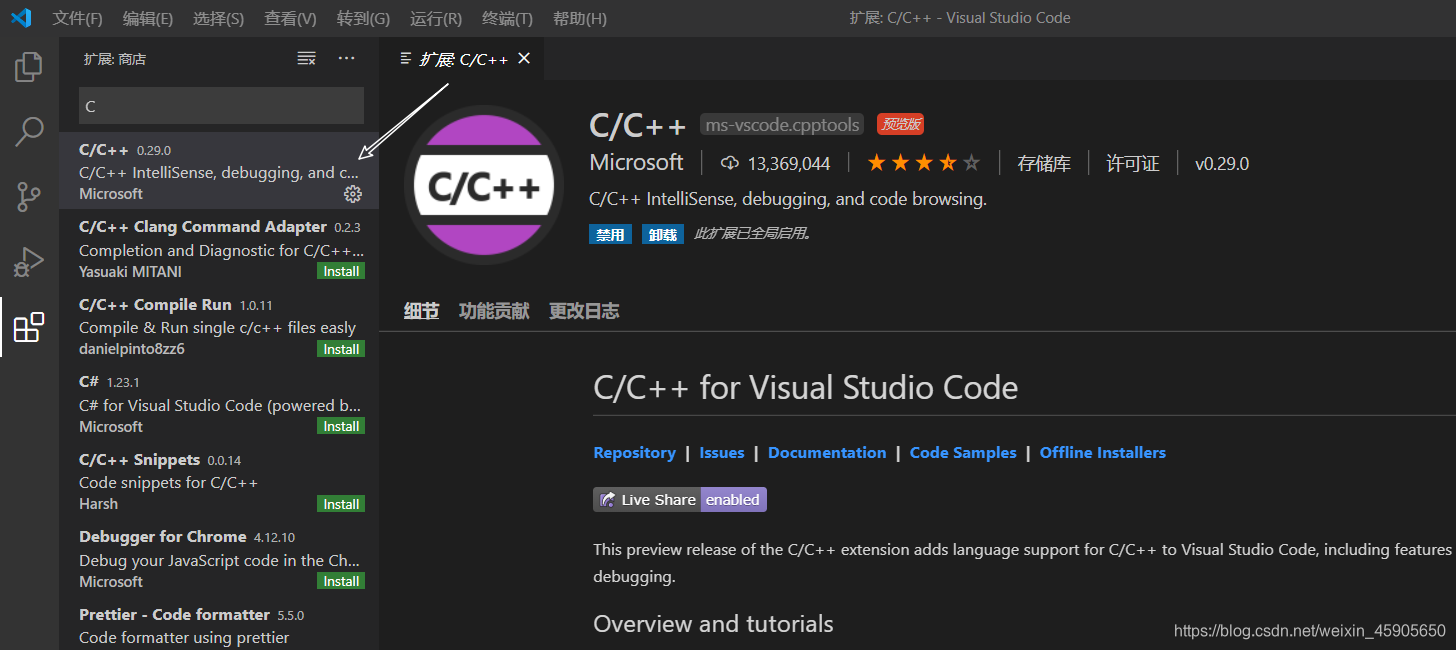The height and width of the screenshot is (650, 1456).
Task: Select Debugger for Chrome list entry
Action: [x=219, y=558]
